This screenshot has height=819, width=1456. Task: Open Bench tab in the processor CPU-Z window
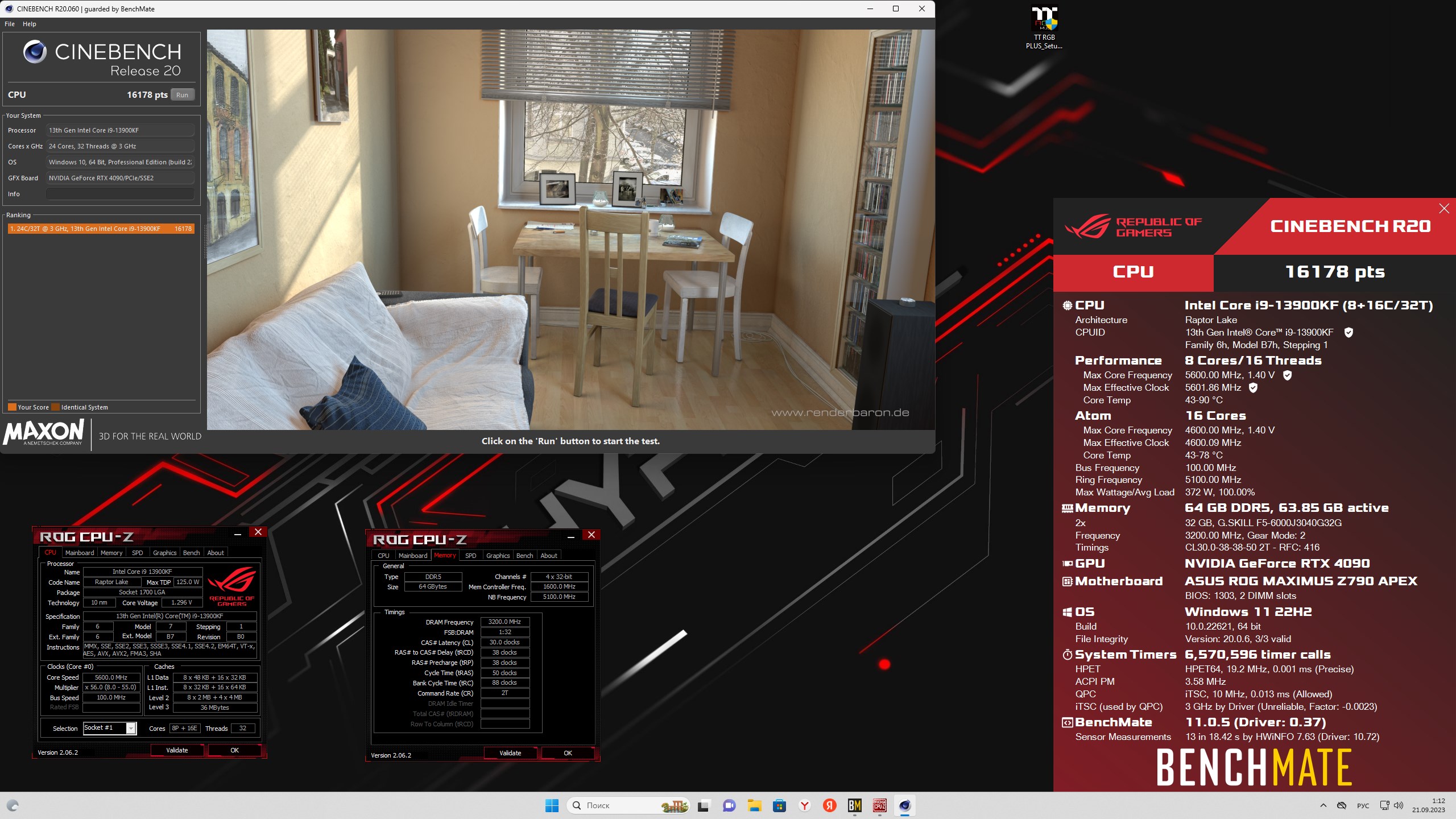(x=192, y=553)
